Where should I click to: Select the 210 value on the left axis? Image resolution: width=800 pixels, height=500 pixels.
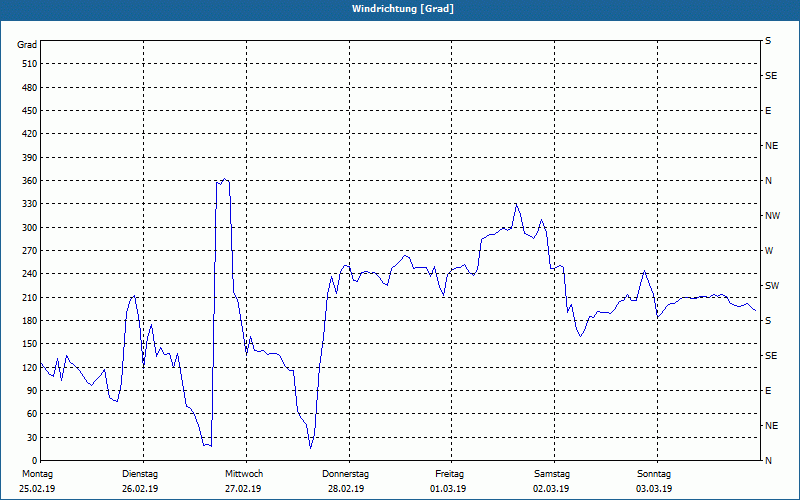[x=30, y=297]
